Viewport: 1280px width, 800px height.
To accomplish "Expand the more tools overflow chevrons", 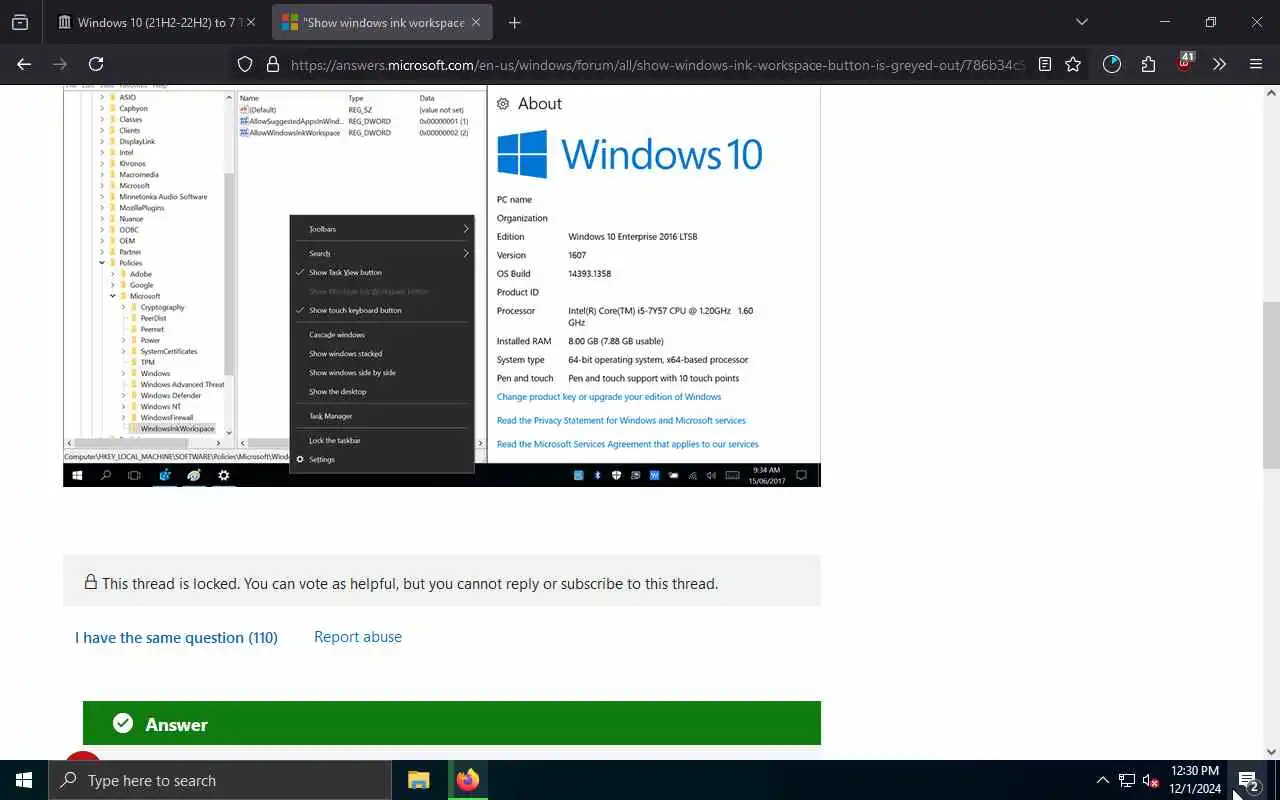I will click(1219, 64).
